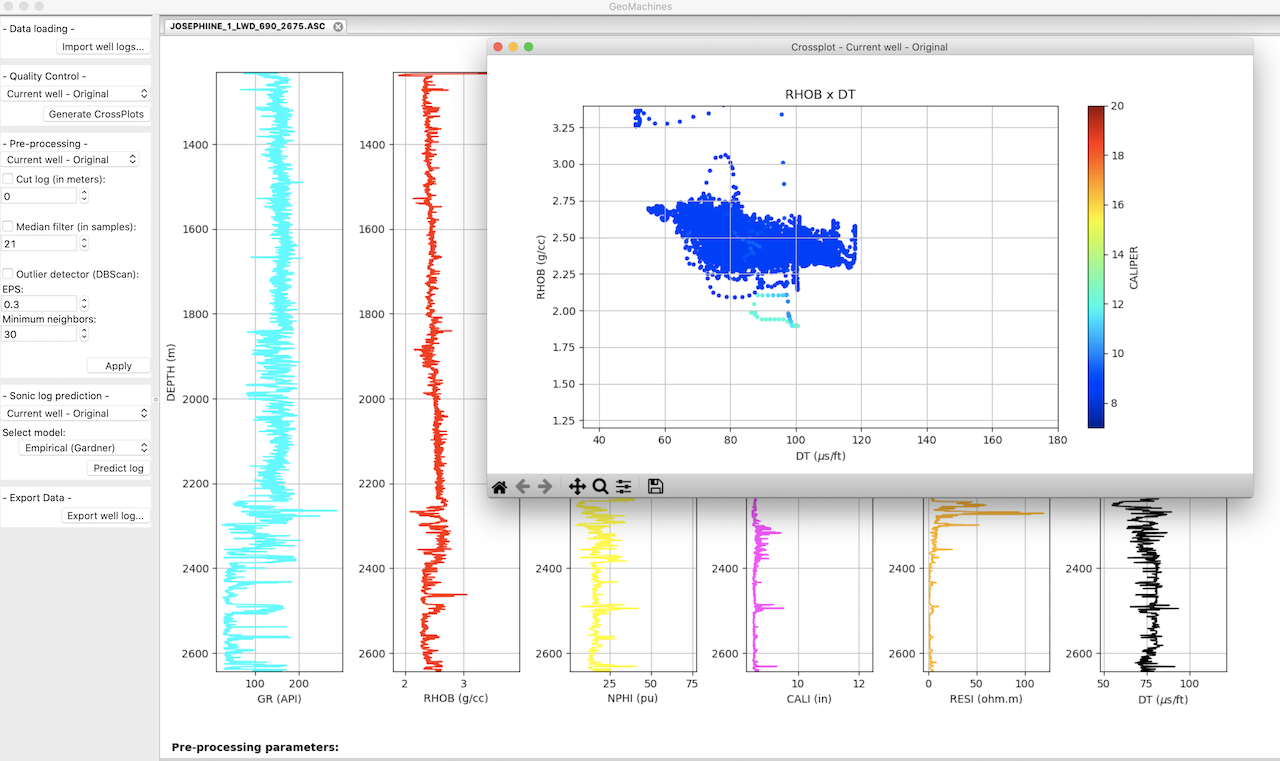Click Import well logs button
Image resolution: width=1280 pixels, height=761 pixels.
[x=103, y=46]
